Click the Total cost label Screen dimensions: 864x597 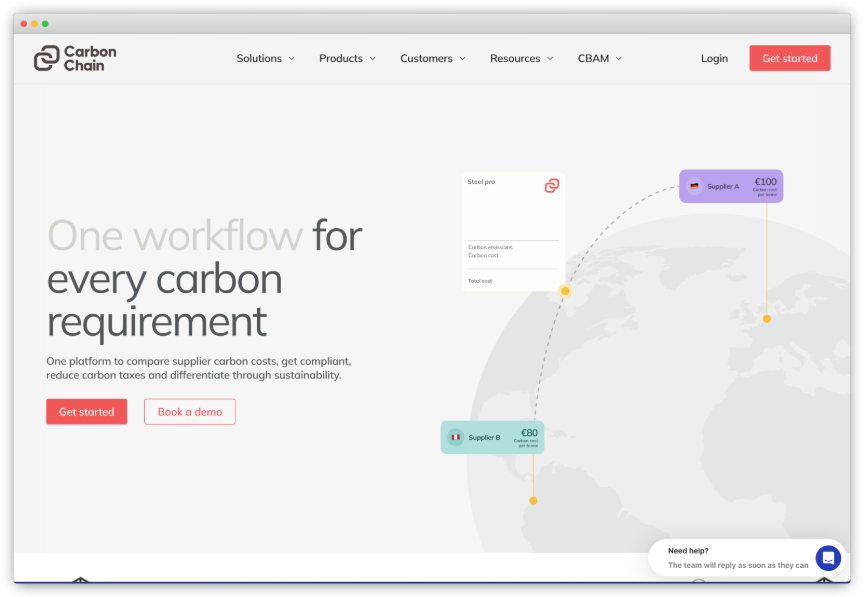point(480,281)
